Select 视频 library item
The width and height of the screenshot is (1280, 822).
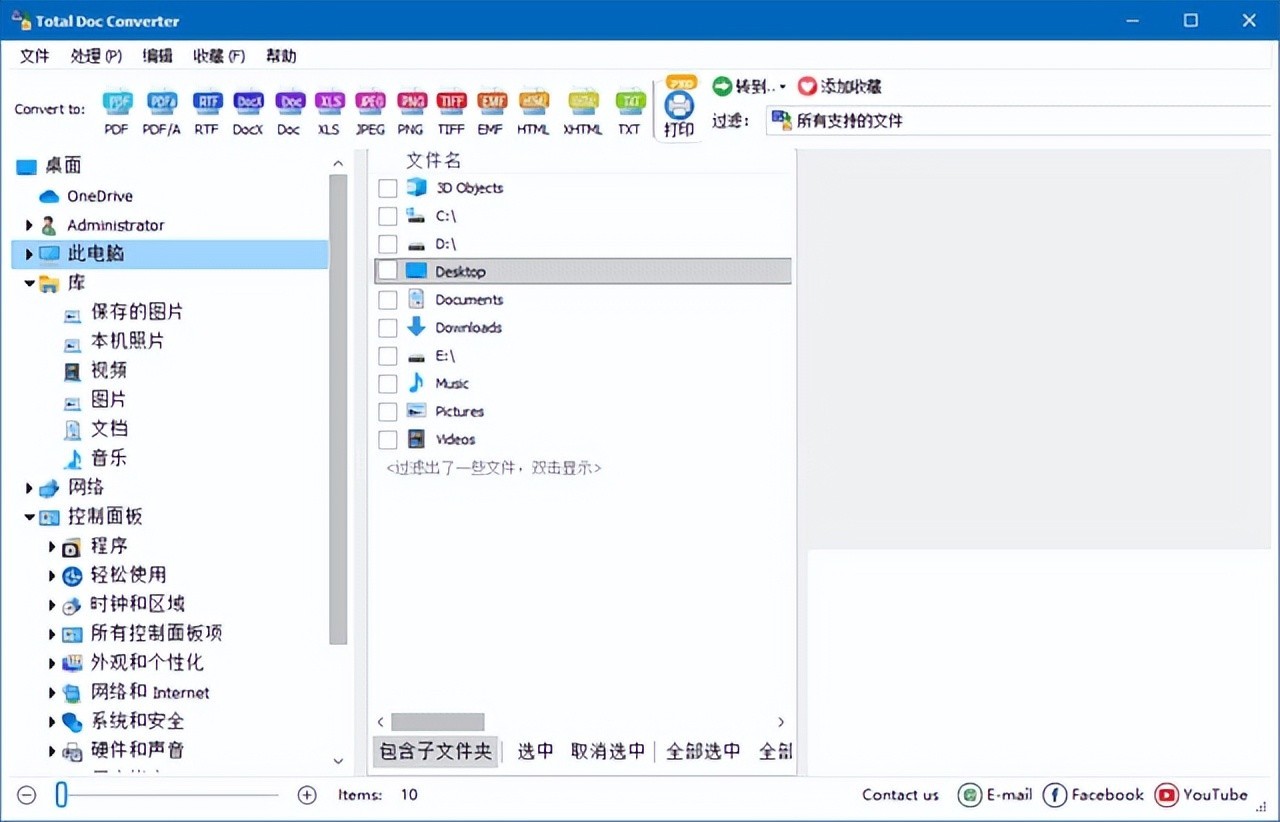pos(108,370)
